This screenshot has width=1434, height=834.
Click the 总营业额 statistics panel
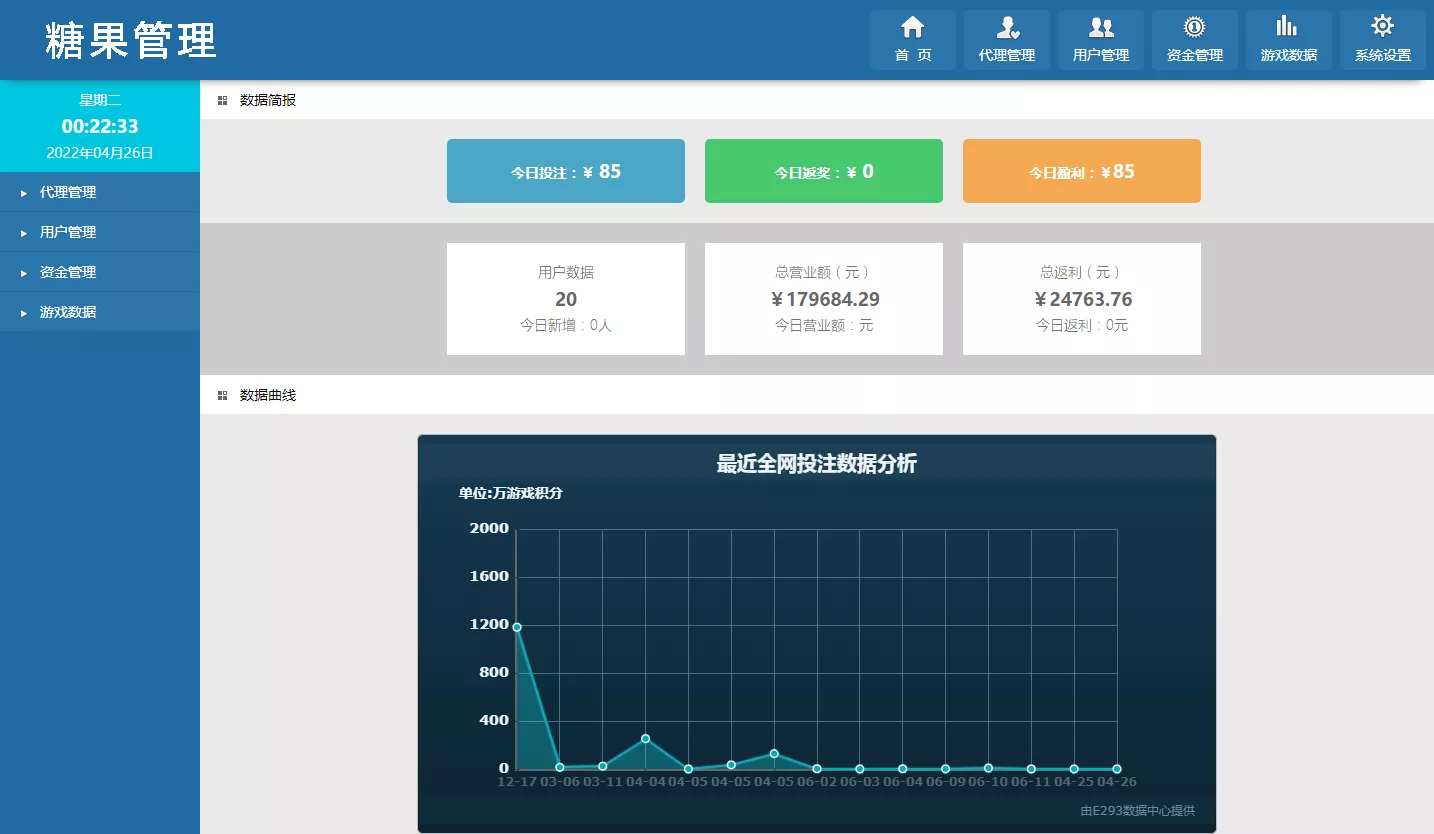(x=823, y=299)
